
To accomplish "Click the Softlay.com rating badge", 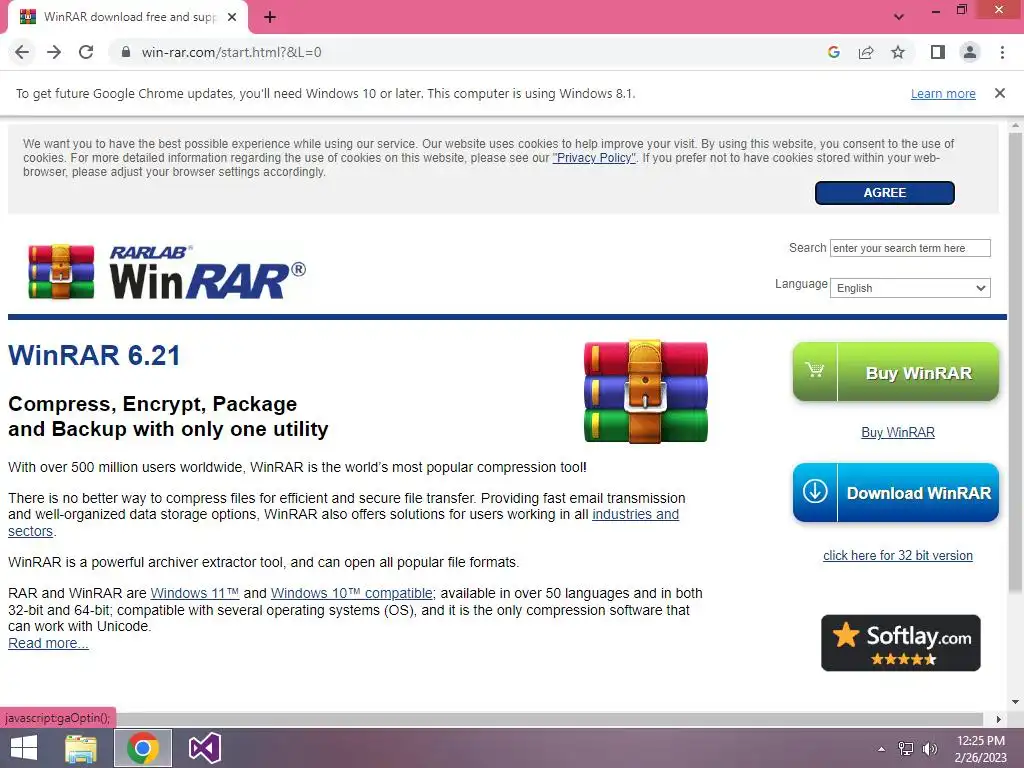I will click(x=901, y=643).
